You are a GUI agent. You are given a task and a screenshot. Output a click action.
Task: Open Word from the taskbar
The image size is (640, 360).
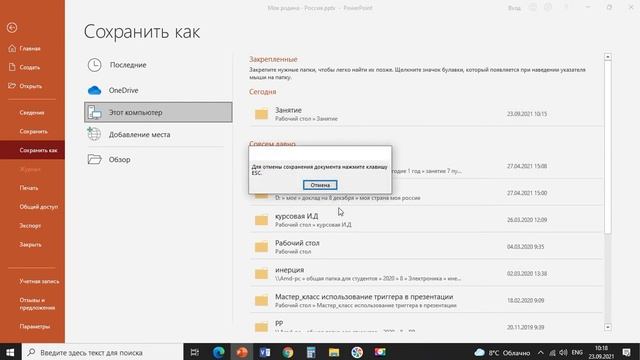point(264,352)
